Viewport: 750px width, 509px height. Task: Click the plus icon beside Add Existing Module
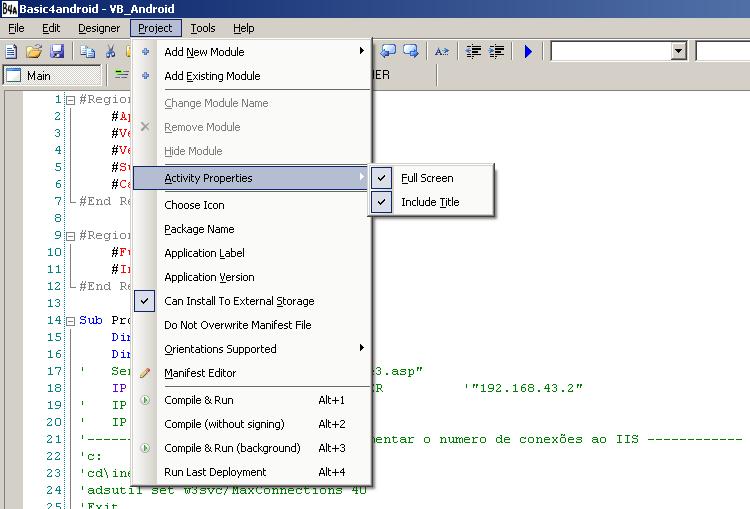click(145, 76)
